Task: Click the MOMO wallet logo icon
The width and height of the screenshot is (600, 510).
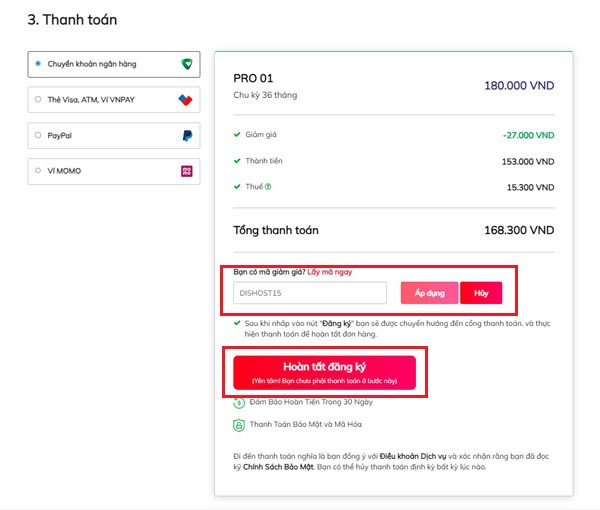Action: click(x=187, y=171)
